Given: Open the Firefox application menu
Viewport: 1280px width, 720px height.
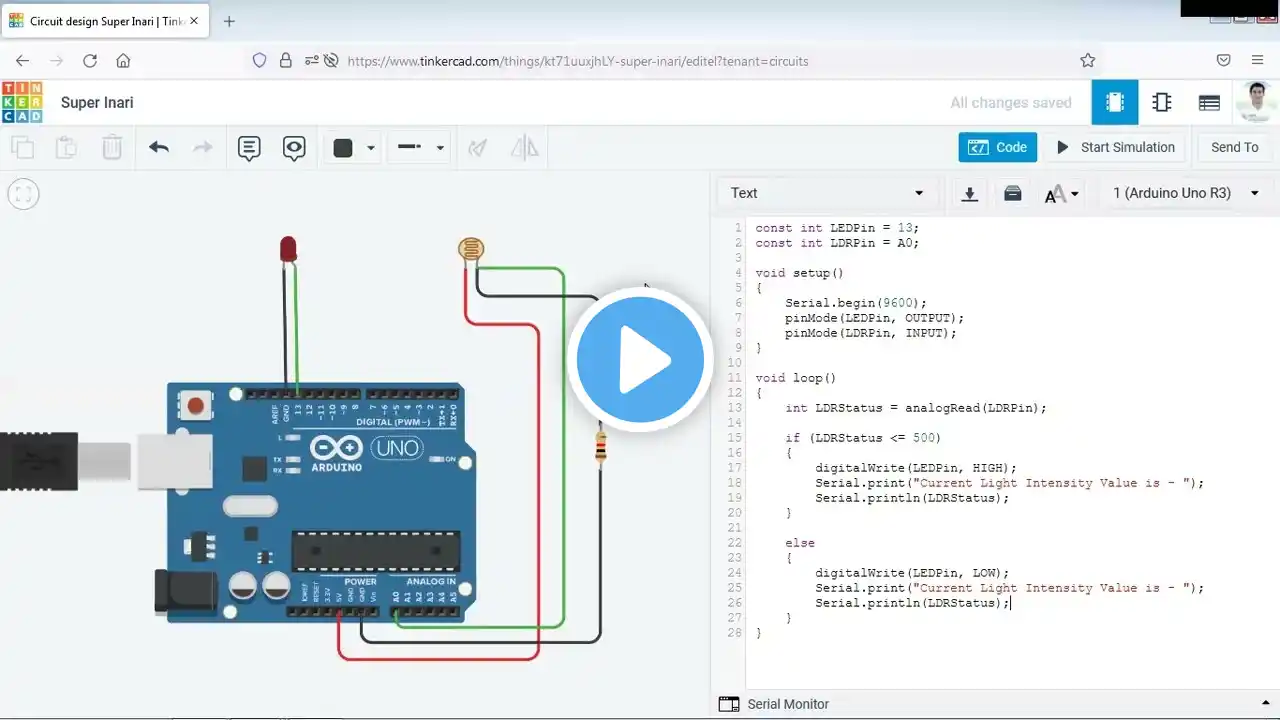Looking at the screenshot, I should pos(1258,61).
